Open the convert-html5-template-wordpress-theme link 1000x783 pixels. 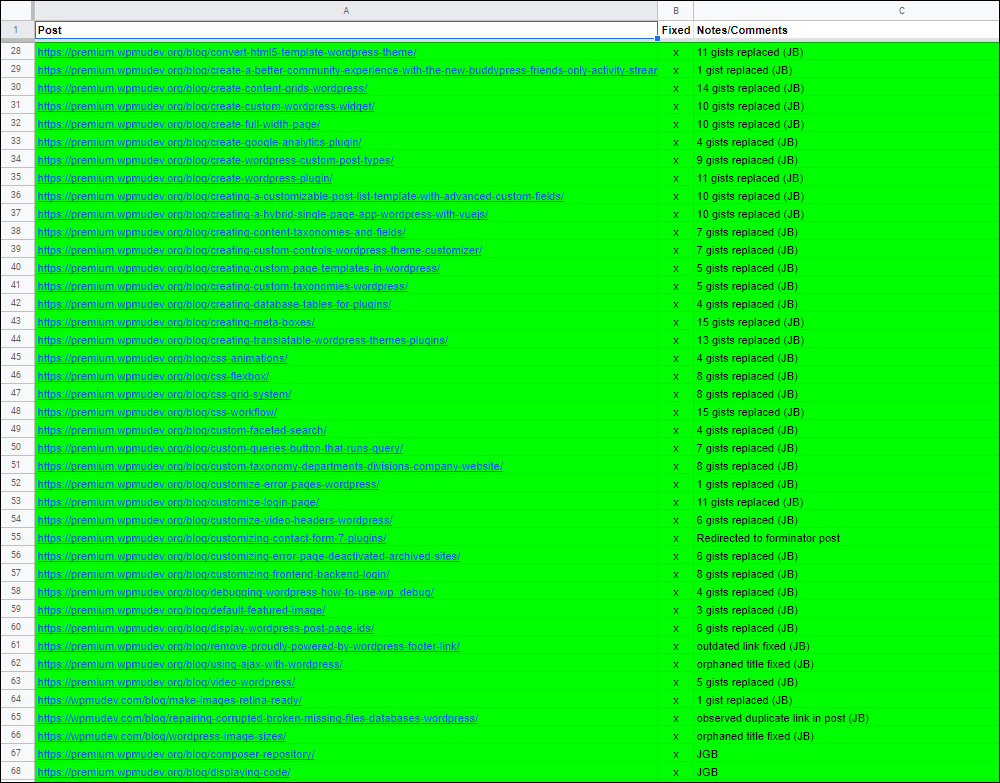[227, 52]
